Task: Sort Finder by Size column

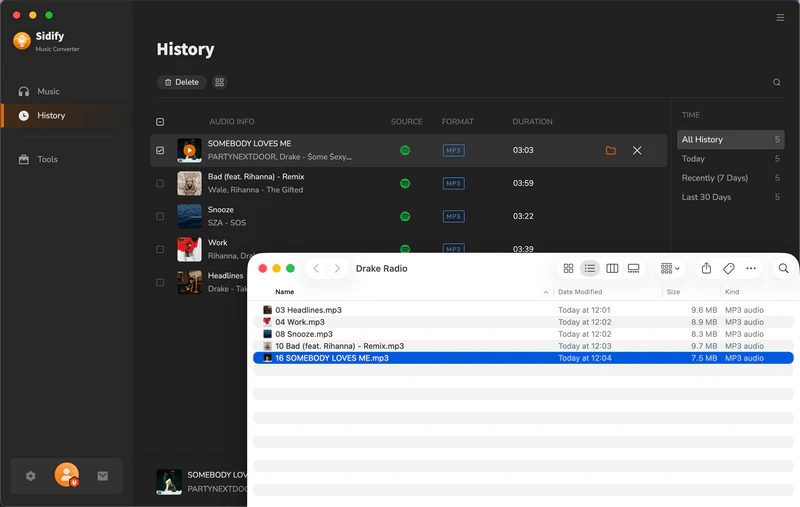Action: 673,292
